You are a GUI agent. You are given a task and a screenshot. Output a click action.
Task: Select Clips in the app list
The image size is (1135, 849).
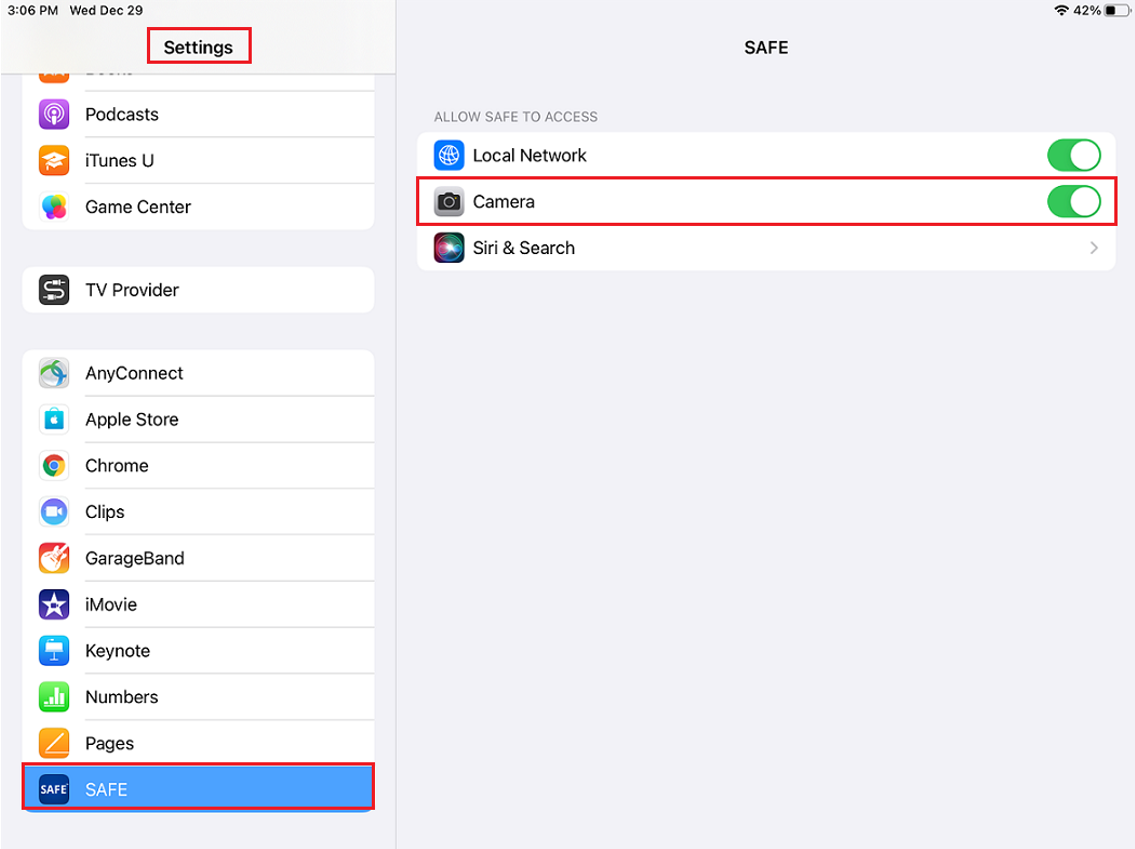(198, 512)
